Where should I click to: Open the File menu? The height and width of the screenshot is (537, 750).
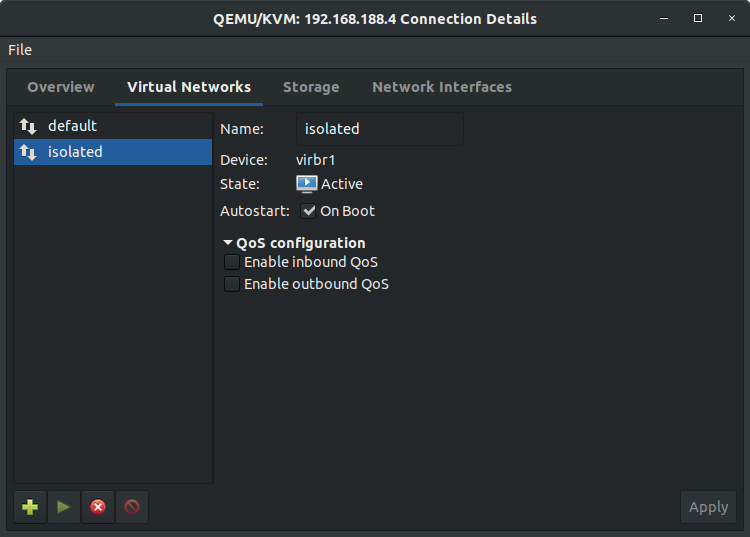coord(20,50)
